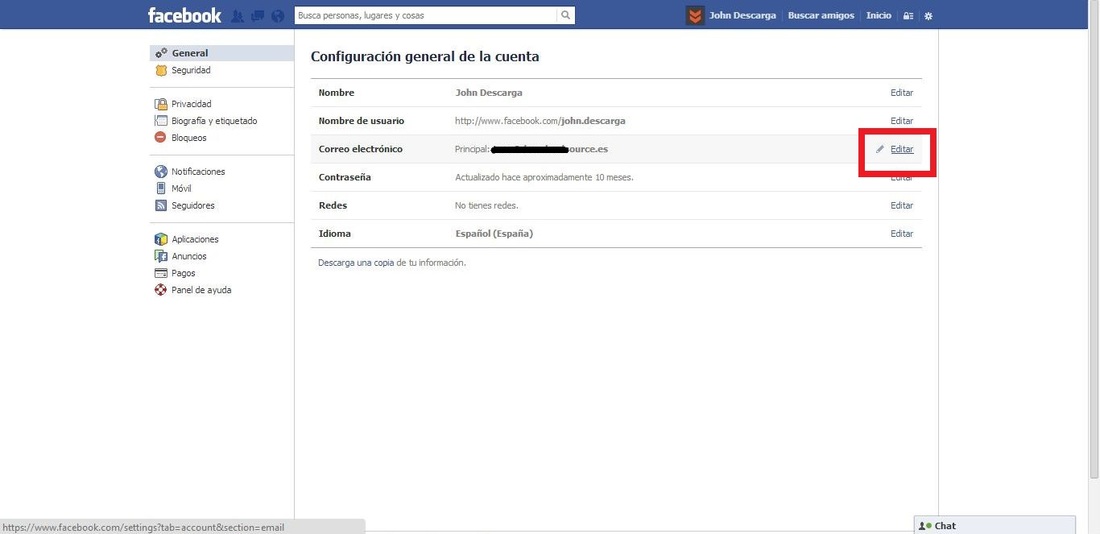The width and height of the screenshot is (1100, 534).
Task: Edit the Nombre row
Action: tap(901, 93)
